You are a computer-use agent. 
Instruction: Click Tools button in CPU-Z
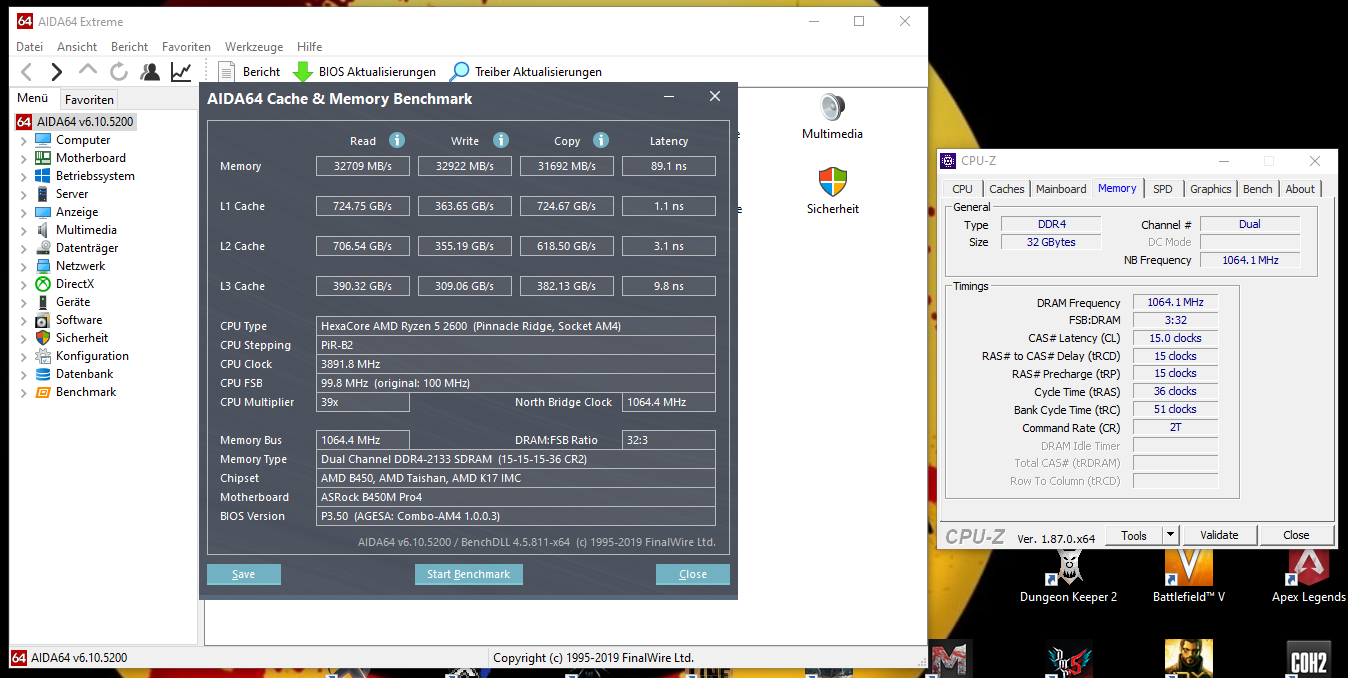(x=1134, y=535)
